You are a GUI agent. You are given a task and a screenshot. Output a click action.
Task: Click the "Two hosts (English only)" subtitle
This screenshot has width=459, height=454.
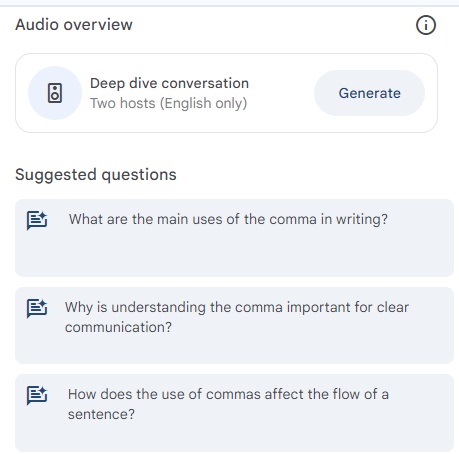[x=168, y=103]
